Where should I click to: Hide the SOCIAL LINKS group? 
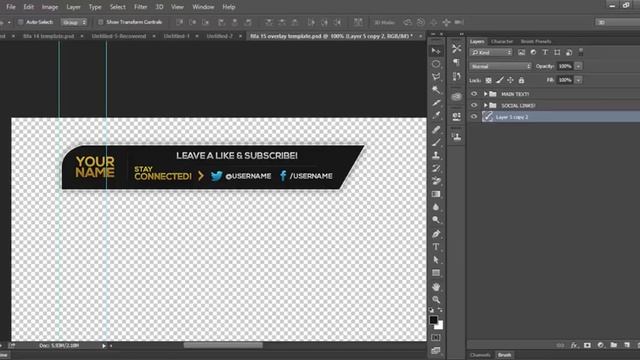[x=473, y=105]
